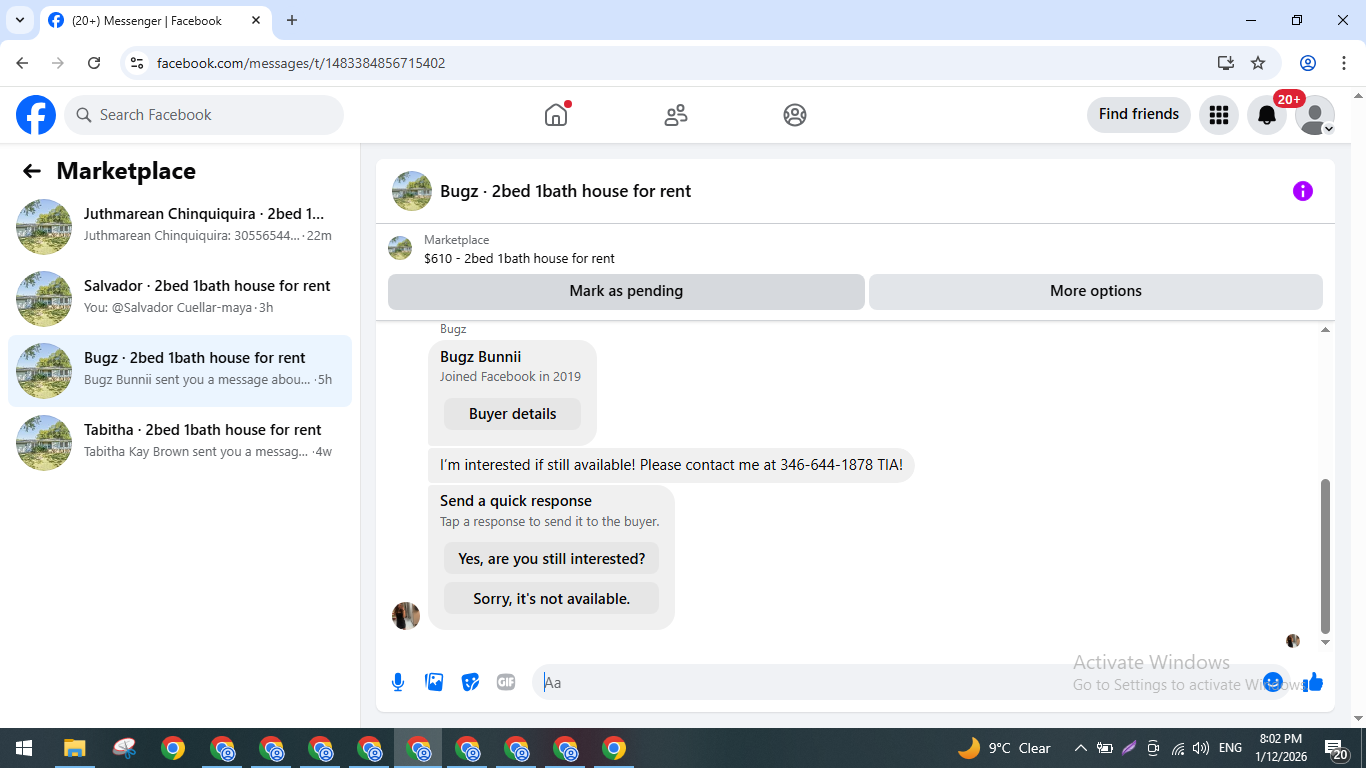
Task: Click Bugz header listing avatar
Action: pos(412,191)
